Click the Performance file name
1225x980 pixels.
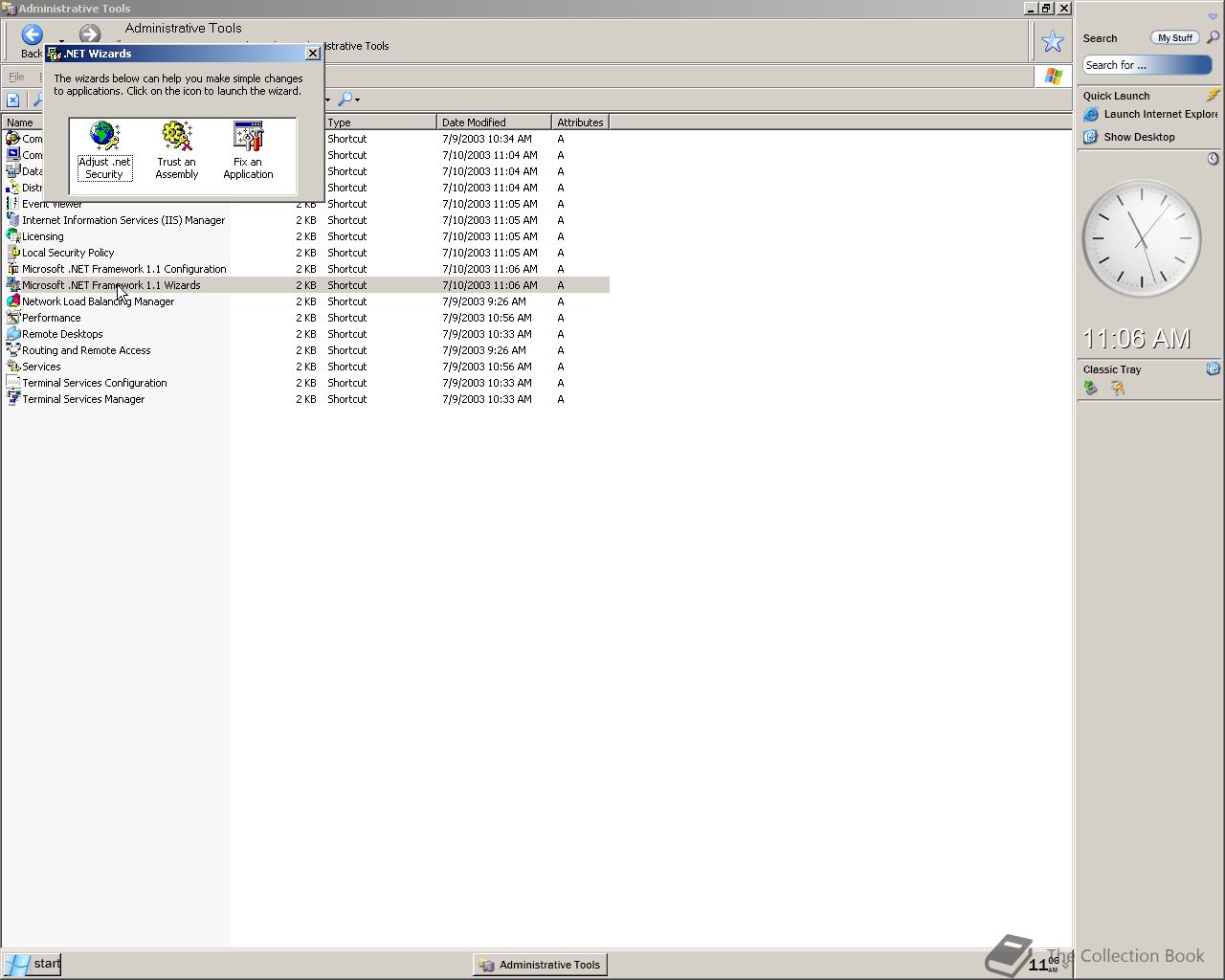[x=52, y=318]
